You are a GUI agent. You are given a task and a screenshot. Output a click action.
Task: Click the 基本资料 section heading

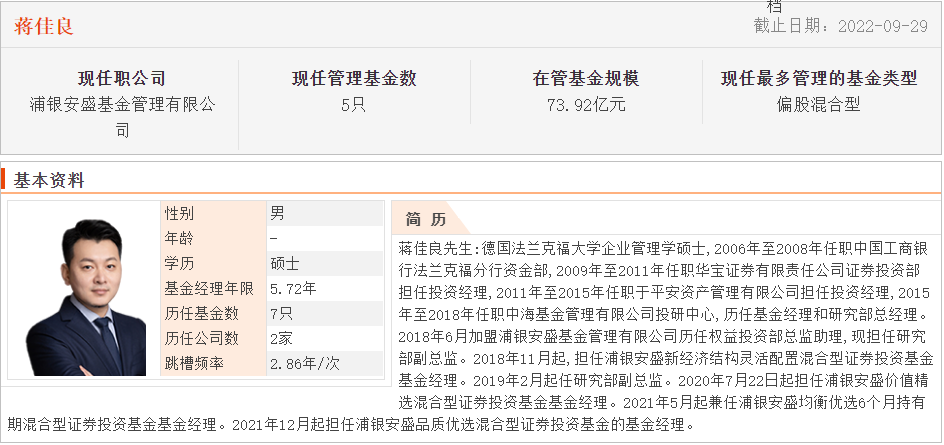pyautogui.click(x=49, y=180)
